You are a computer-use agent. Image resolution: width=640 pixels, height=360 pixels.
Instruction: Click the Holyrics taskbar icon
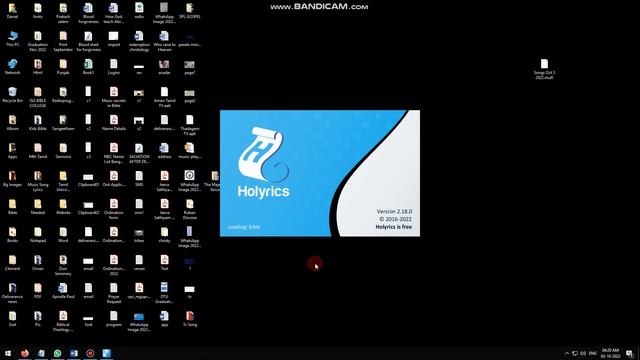click(x=107, y=353)
